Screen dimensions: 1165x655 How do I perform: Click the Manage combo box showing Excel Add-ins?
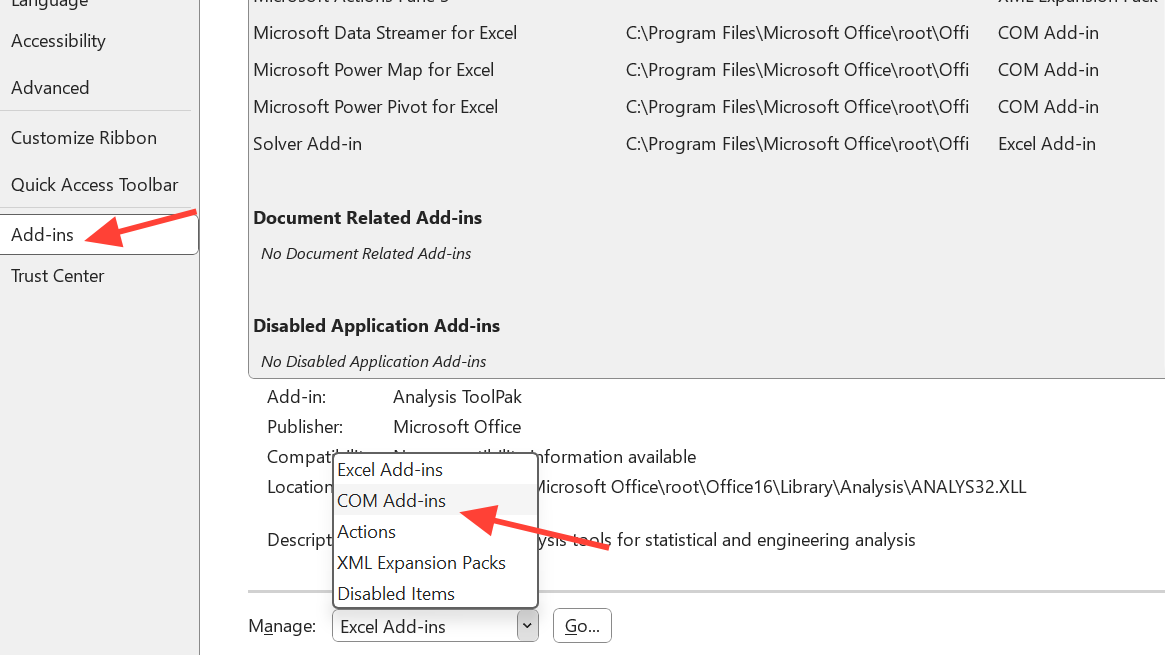(424, 626)
